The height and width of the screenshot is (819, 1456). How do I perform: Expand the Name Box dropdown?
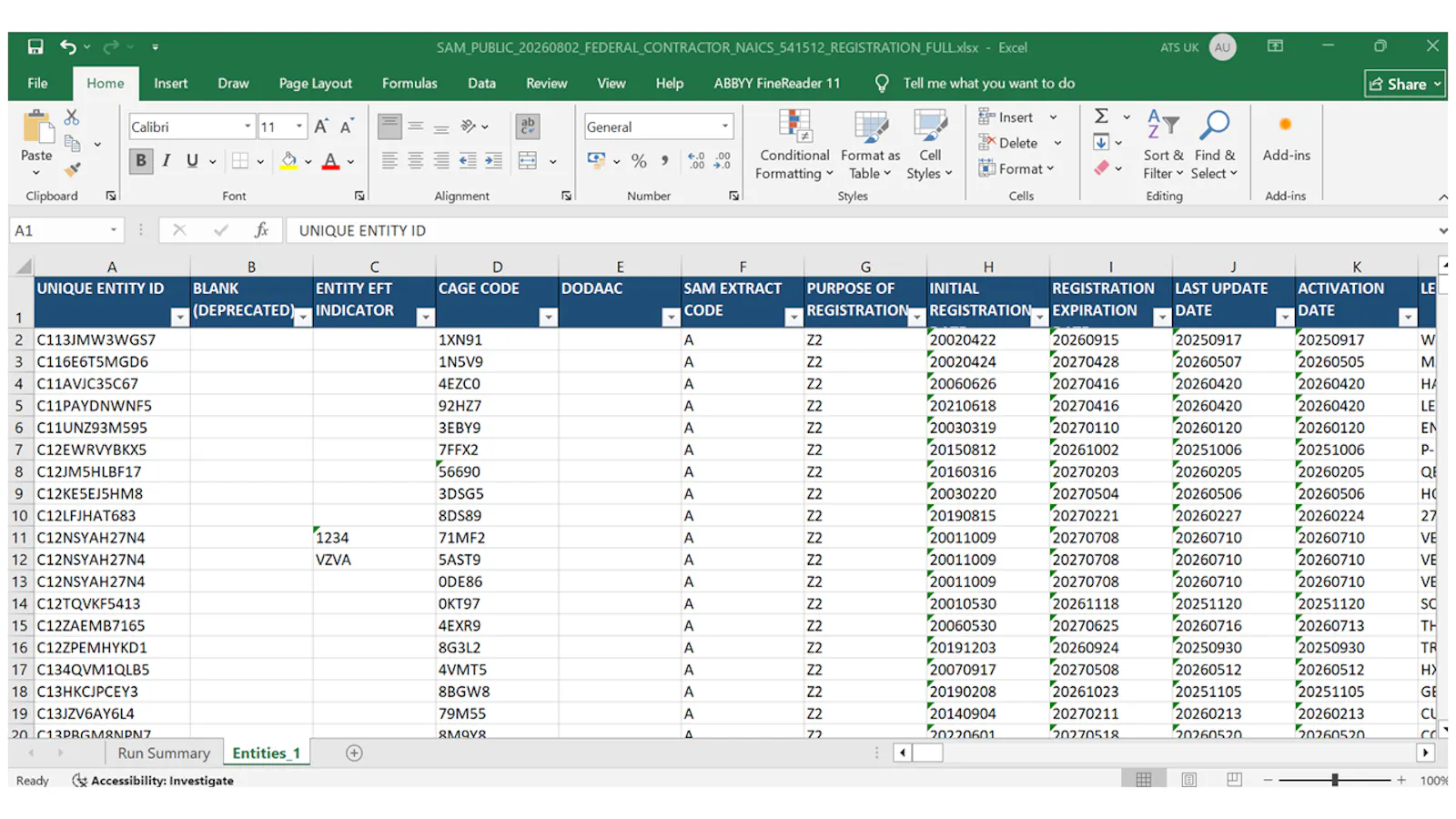(114, 230)
